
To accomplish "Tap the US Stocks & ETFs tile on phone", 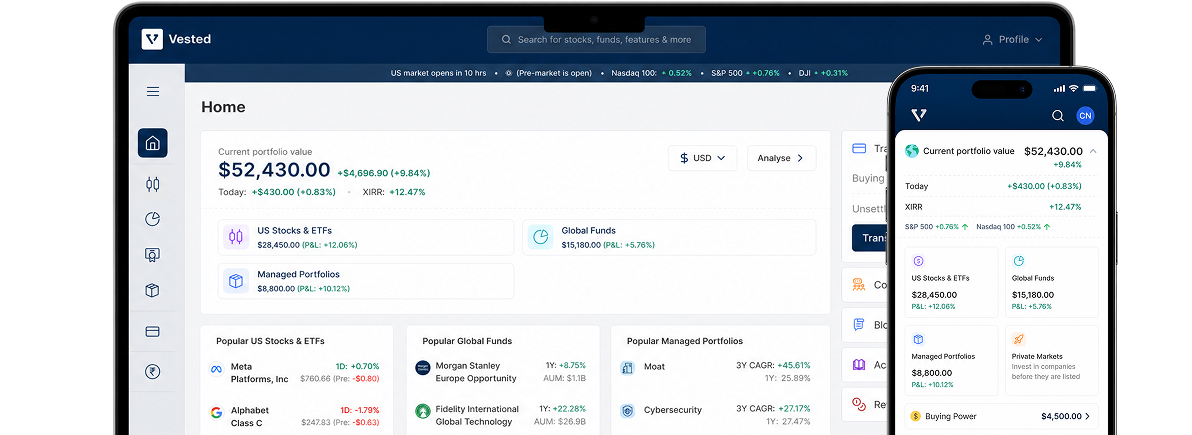I will [x=951, y=282].
